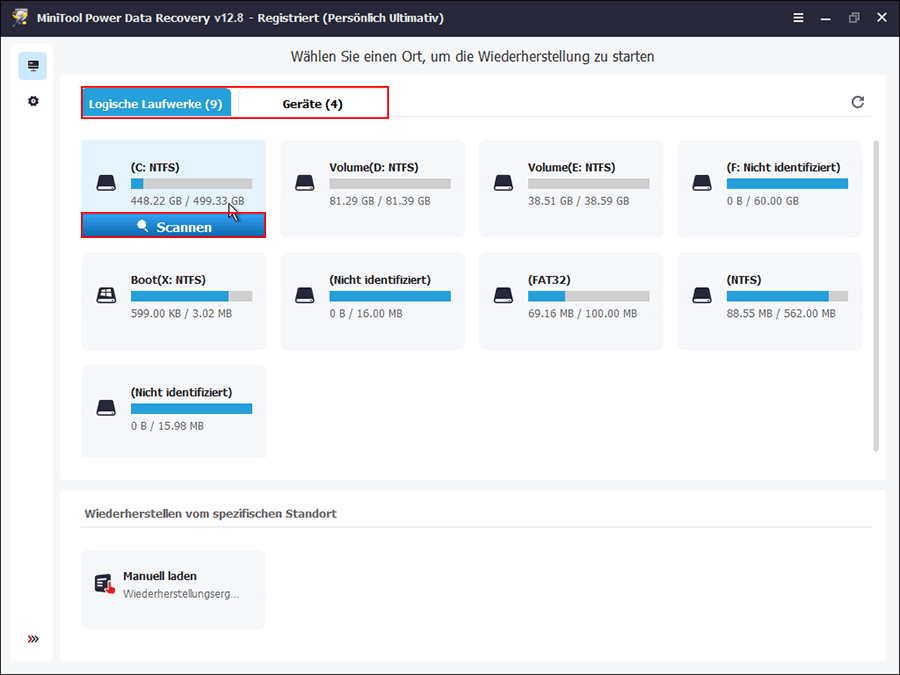Open the hamburger menu in the title bar
The image size is (900, 675).
(798, 17)
